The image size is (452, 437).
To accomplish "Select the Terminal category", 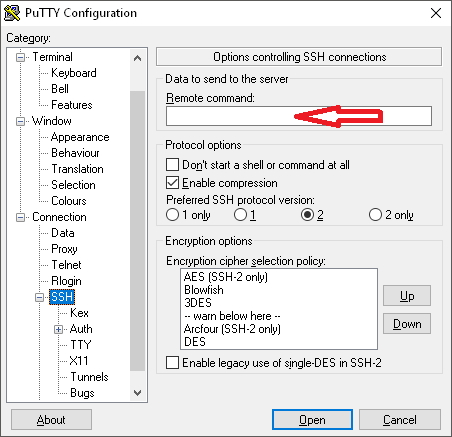I will point(52,57).
